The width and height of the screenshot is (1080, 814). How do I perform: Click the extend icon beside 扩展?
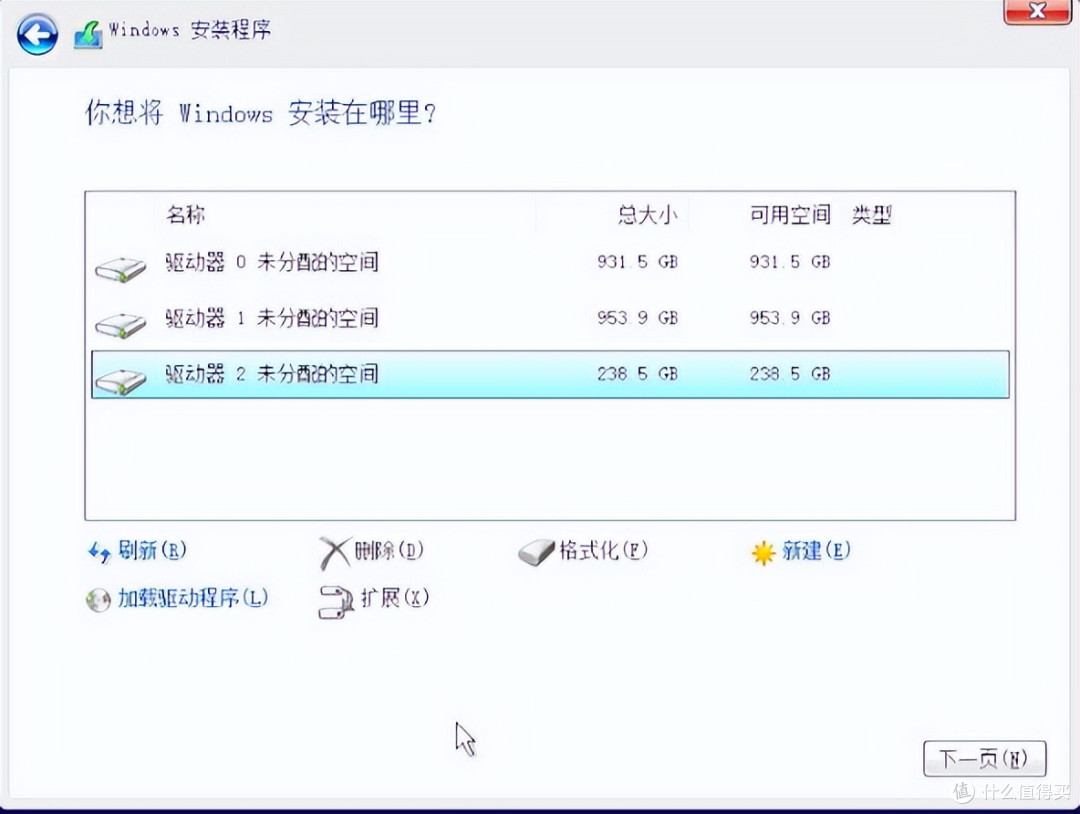(x=335, y=602)
